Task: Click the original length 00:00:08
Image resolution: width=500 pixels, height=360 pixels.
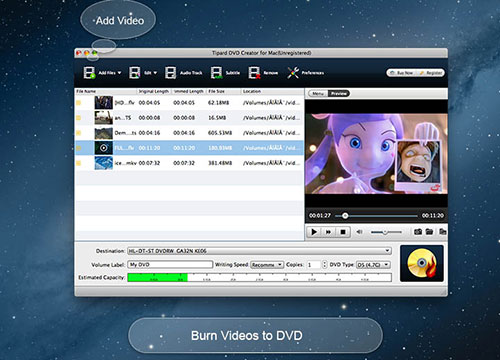Action: 149,118
